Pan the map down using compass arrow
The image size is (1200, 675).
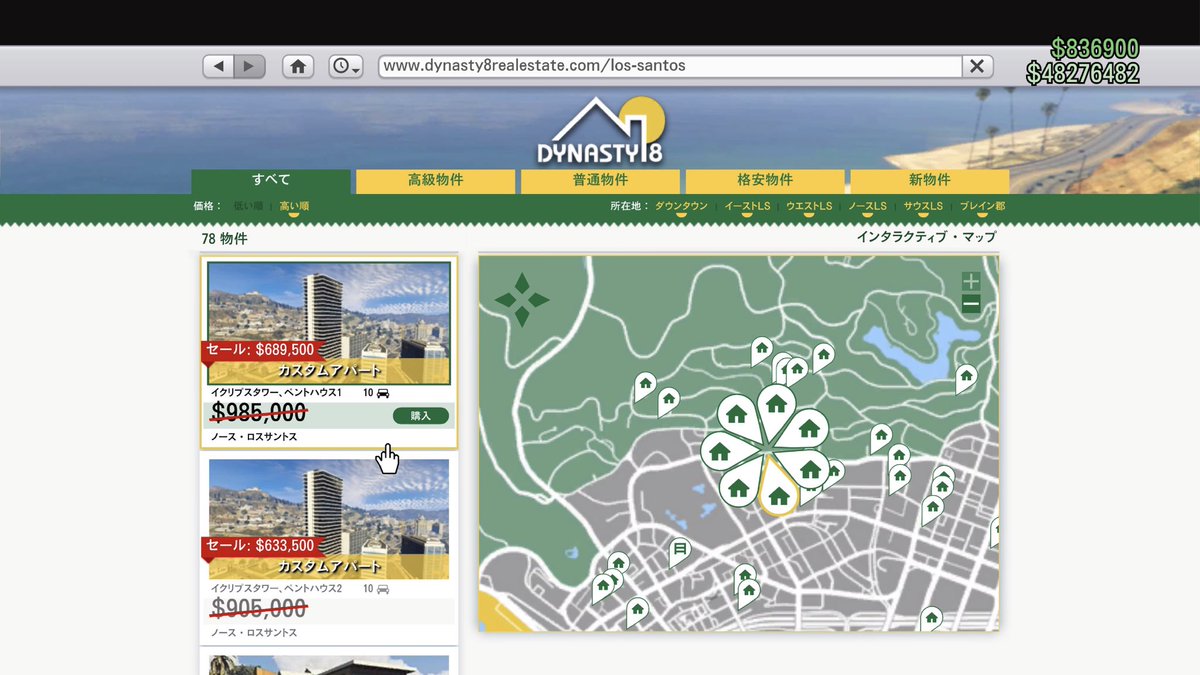click(521, 317)
